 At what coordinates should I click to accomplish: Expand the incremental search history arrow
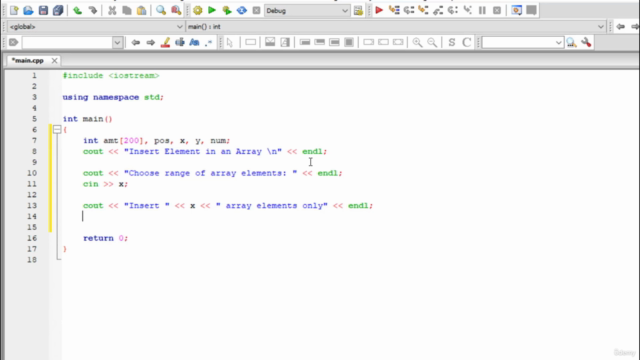117,42
